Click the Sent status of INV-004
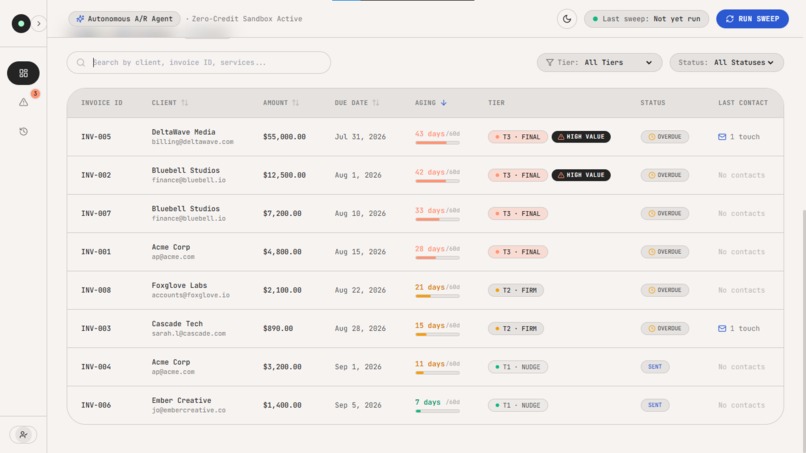 [655, 367]
